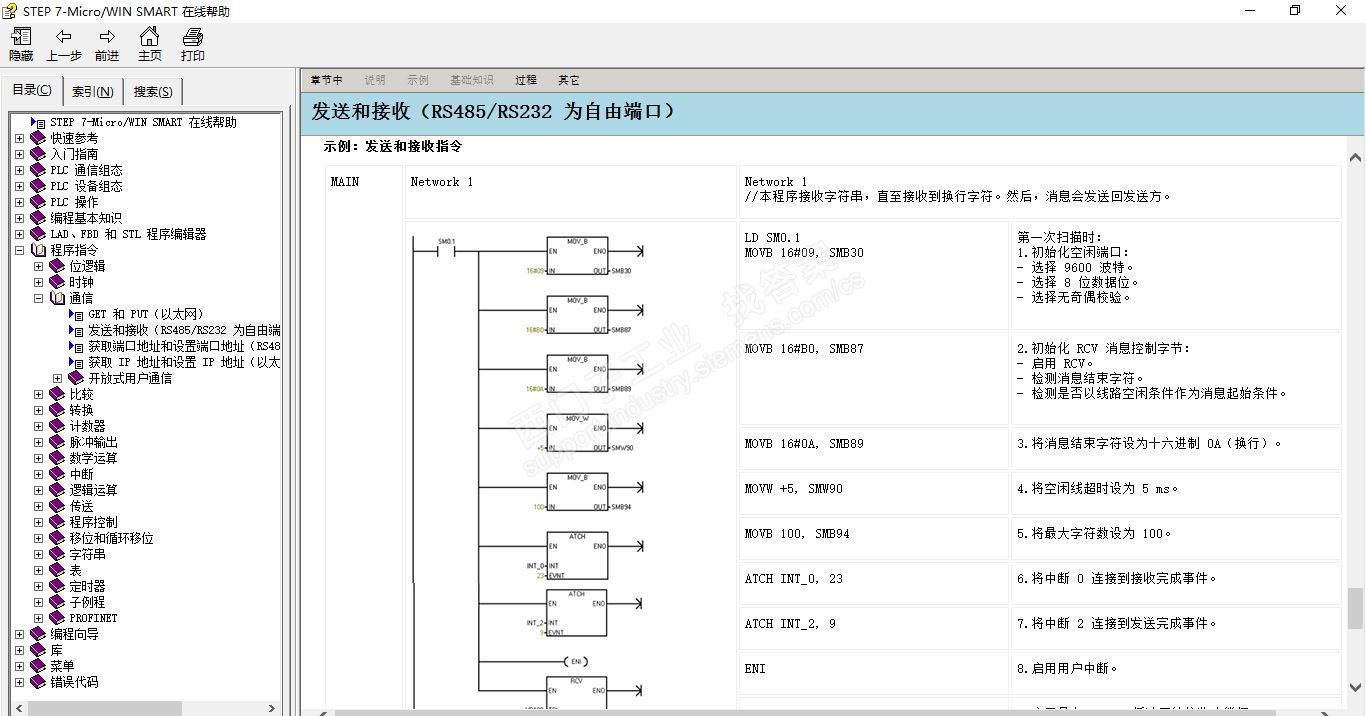1366x716 pixels.
Task: Click the 库 book icon
Action: [38, 650]
